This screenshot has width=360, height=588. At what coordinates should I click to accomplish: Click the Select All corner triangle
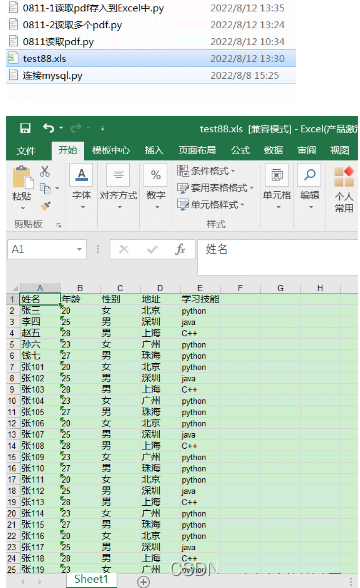14,288
